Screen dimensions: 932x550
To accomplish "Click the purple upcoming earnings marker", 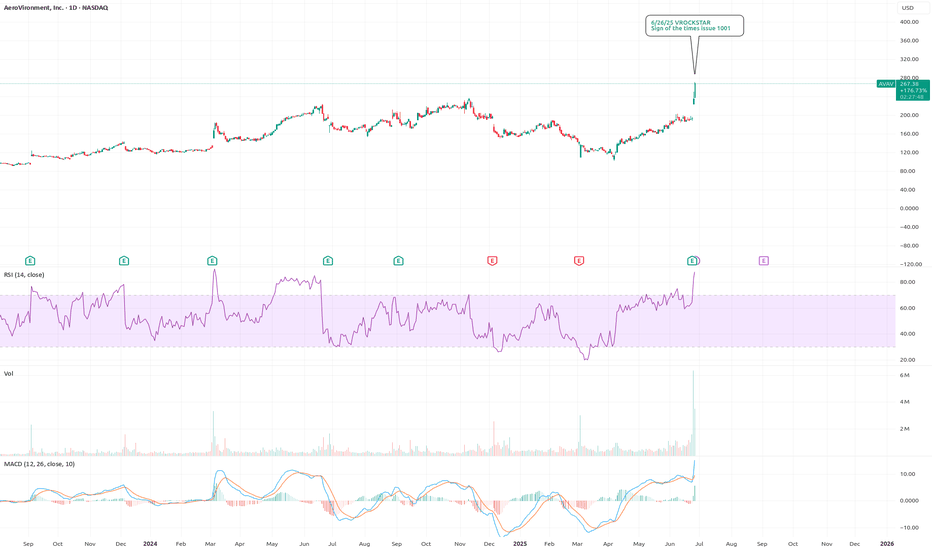I will pos(764,260).
